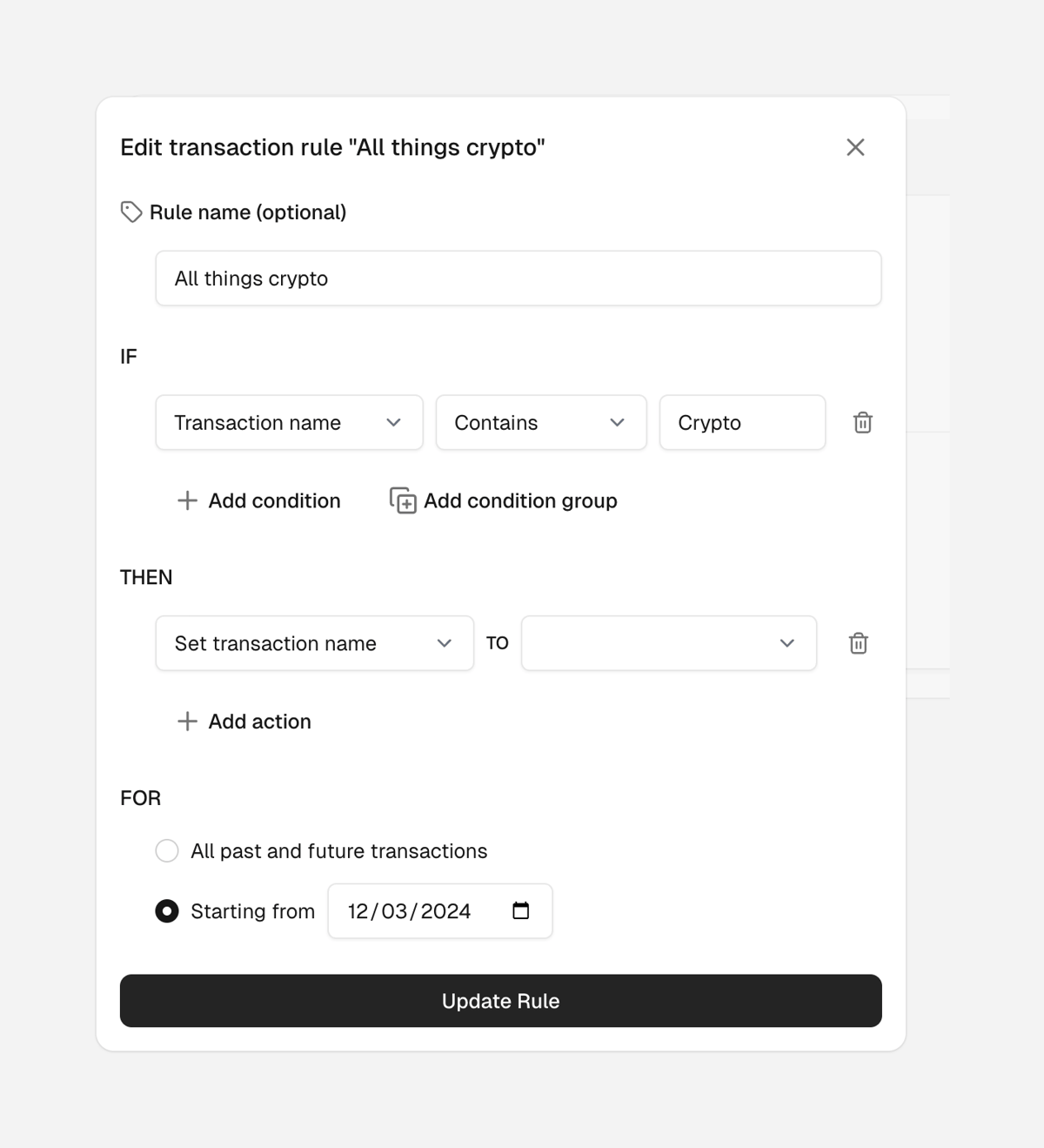The width and height of the screenshot is (1044, 1148).
Task: Click the All things crypto name field
Action: pyautogui.click(x=518, y=279)
